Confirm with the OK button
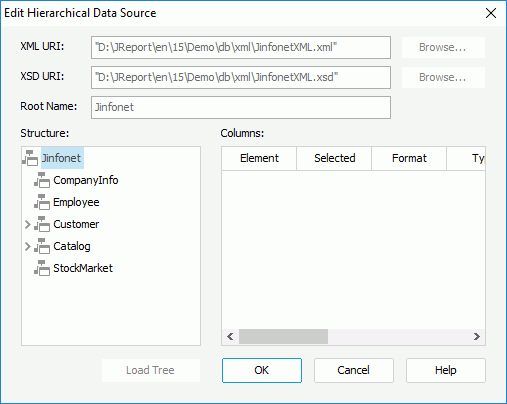Viewport: 507px width, 404px height. click(262, 370)
